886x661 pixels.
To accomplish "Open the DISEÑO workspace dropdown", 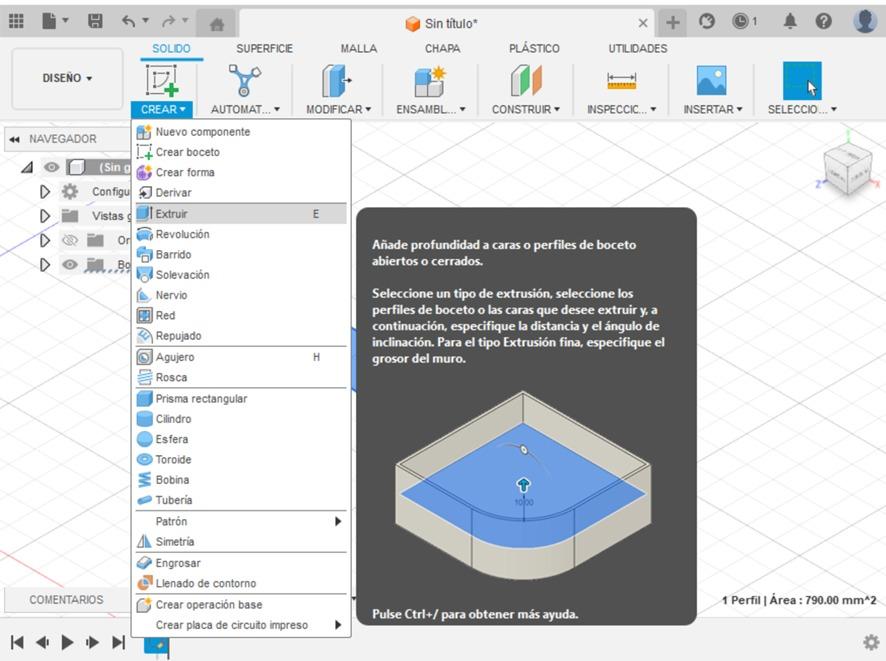I will 67,78.
